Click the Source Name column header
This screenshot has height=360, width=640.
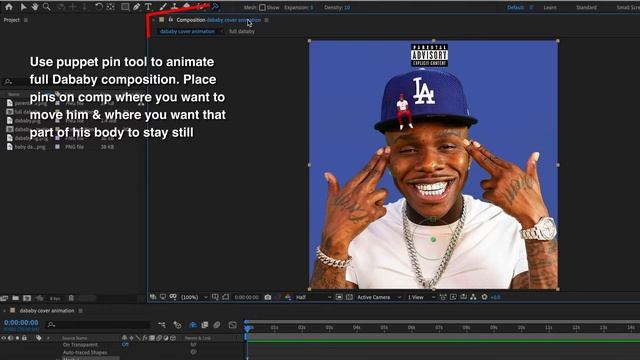point(75,338)
